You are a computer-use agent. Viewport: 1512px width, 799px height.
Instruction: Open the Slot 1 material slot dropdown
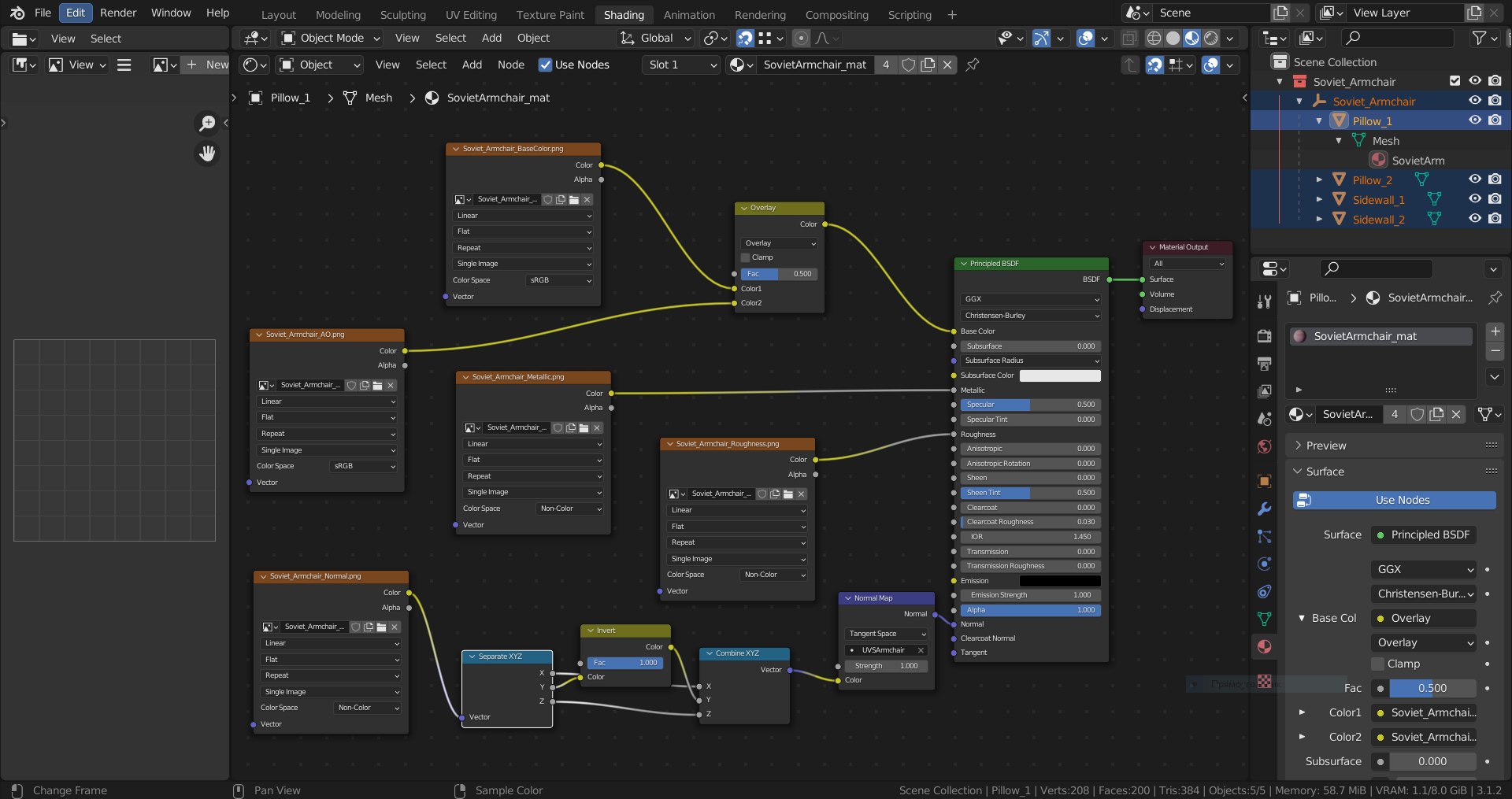click(x=682, y=65)
